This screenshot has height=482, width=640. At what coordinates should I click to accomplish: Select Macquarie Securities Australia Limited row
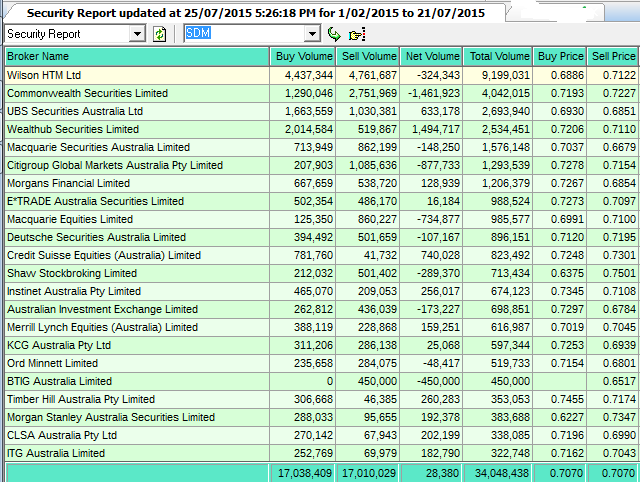pos(322,147)
